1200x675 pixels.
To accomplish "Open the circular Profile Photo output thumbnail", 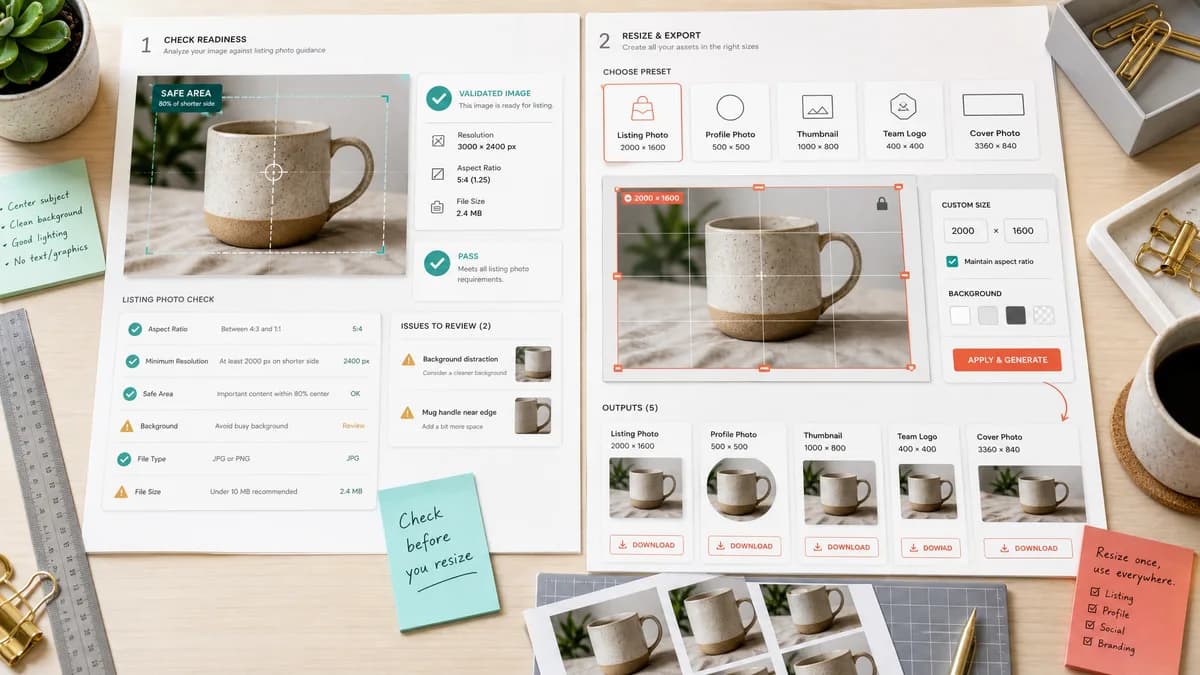I will [743, 488].
